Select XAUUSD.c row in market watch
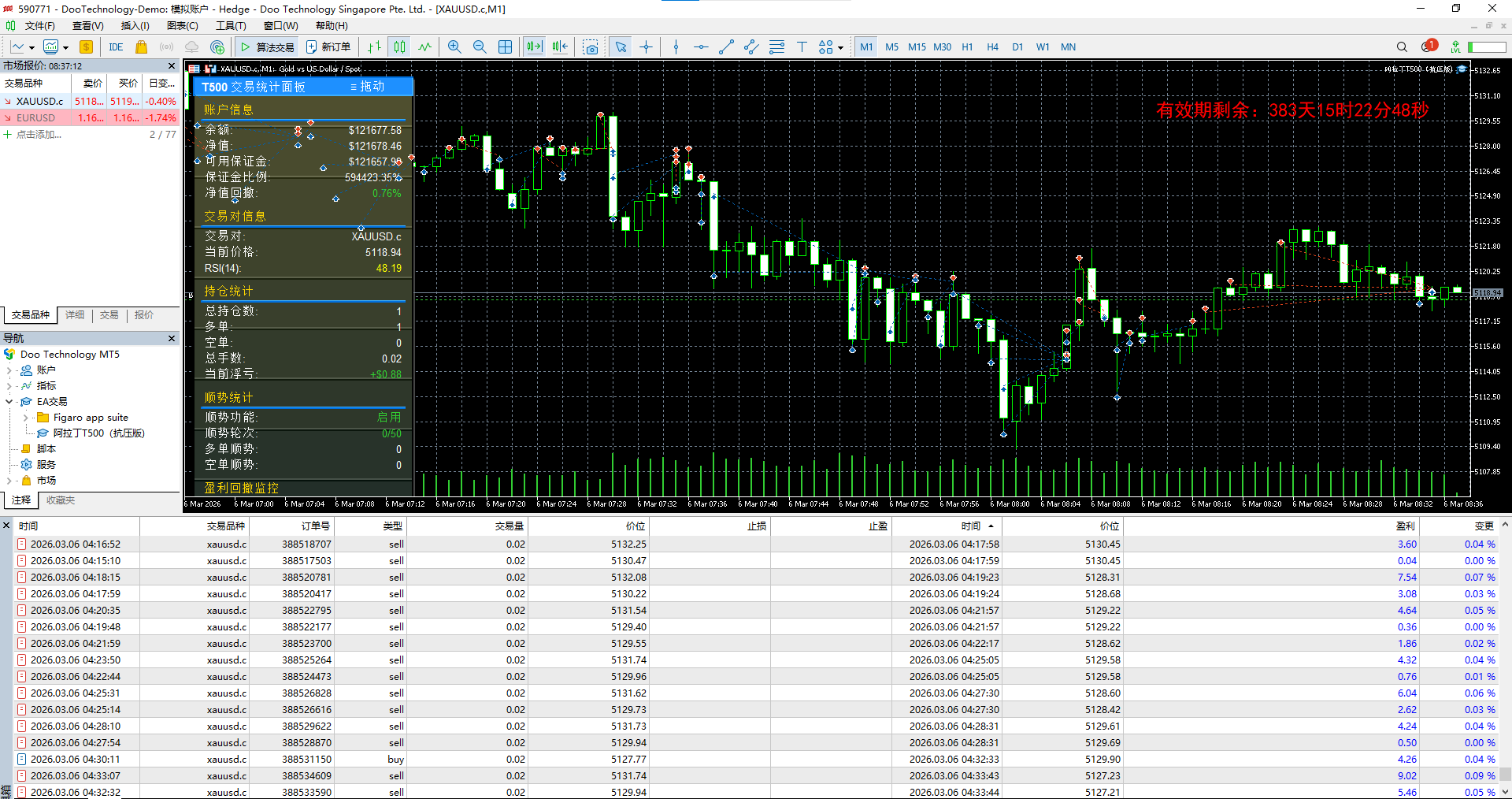 coord(39,101)
